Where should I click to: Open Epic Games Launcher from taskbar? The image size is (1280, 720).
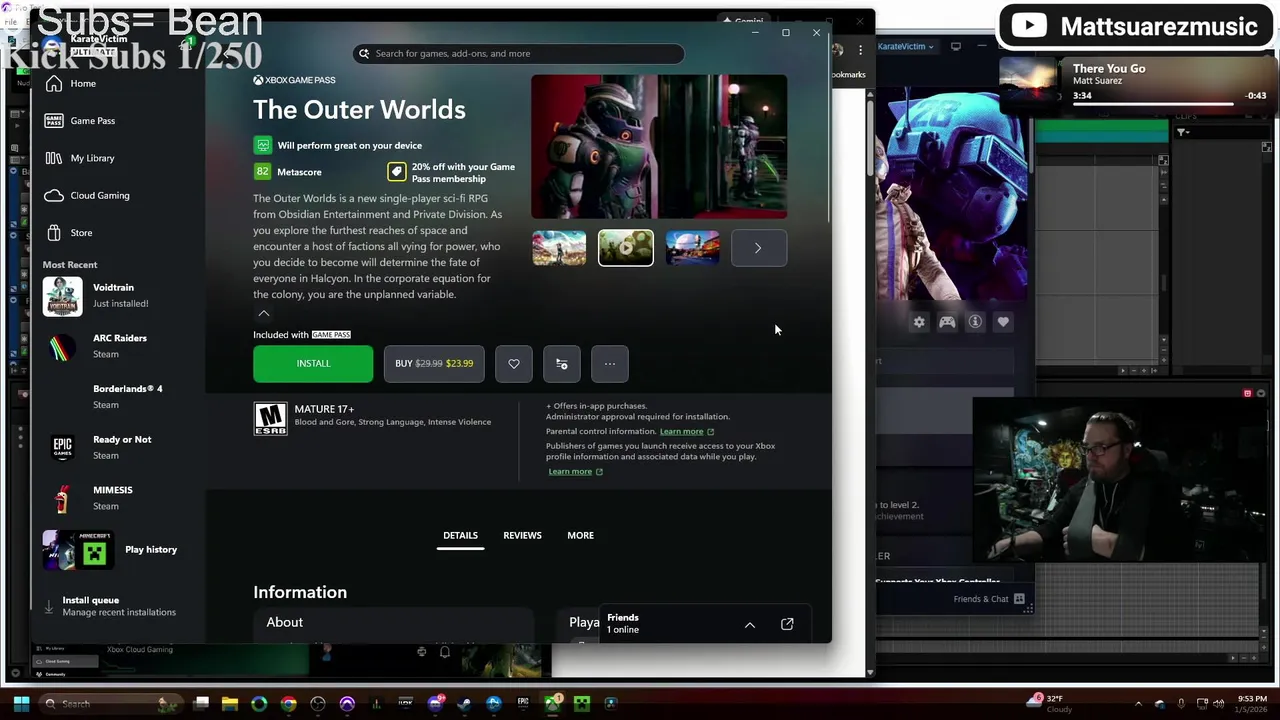pyautogui.click(x=523, y=703)
